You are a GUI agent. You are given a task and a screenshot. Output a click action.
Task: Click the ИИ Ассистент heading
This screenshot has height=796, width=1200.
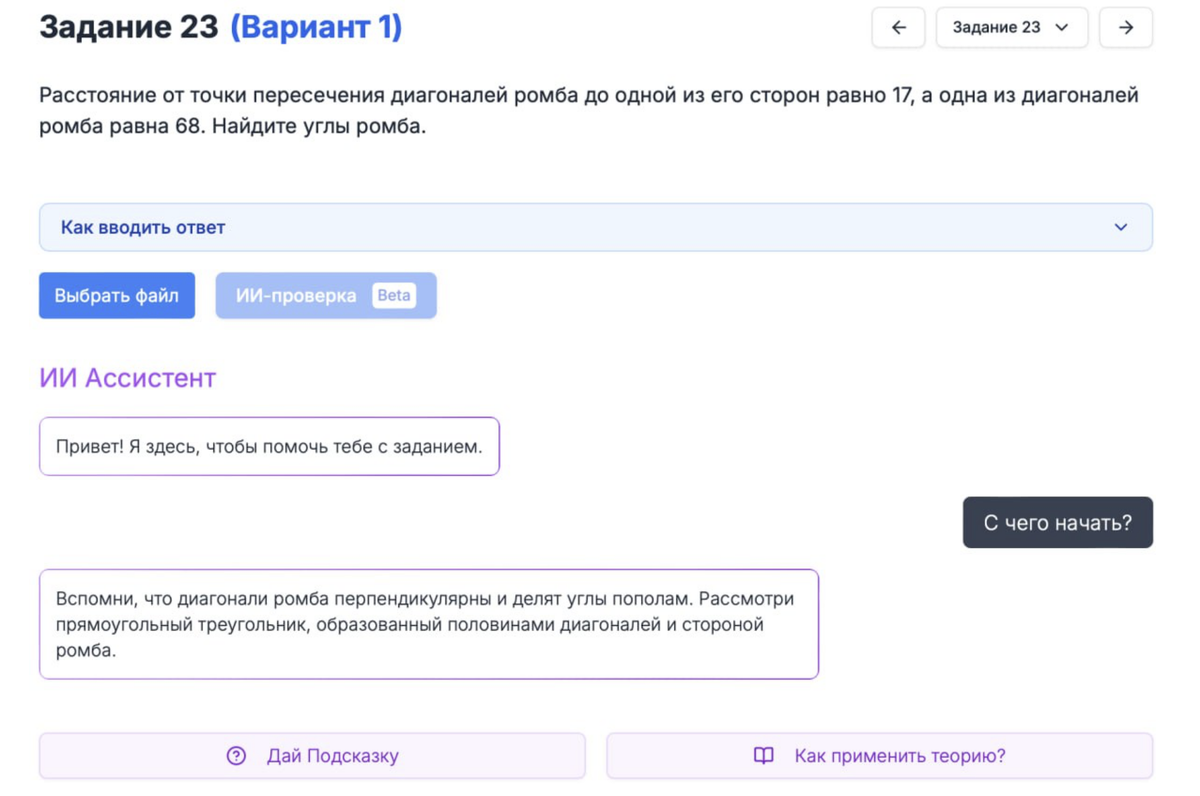[x=127, y=378]
